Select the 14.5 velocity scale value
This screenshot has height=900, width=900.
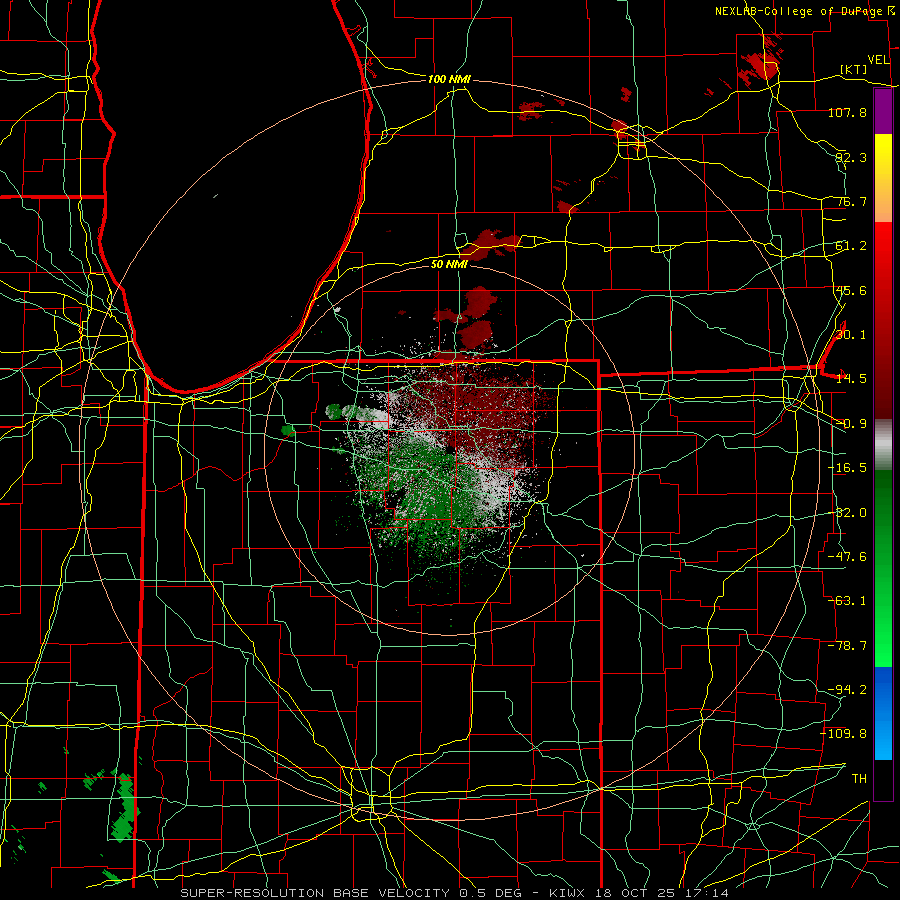click(851, 379)
